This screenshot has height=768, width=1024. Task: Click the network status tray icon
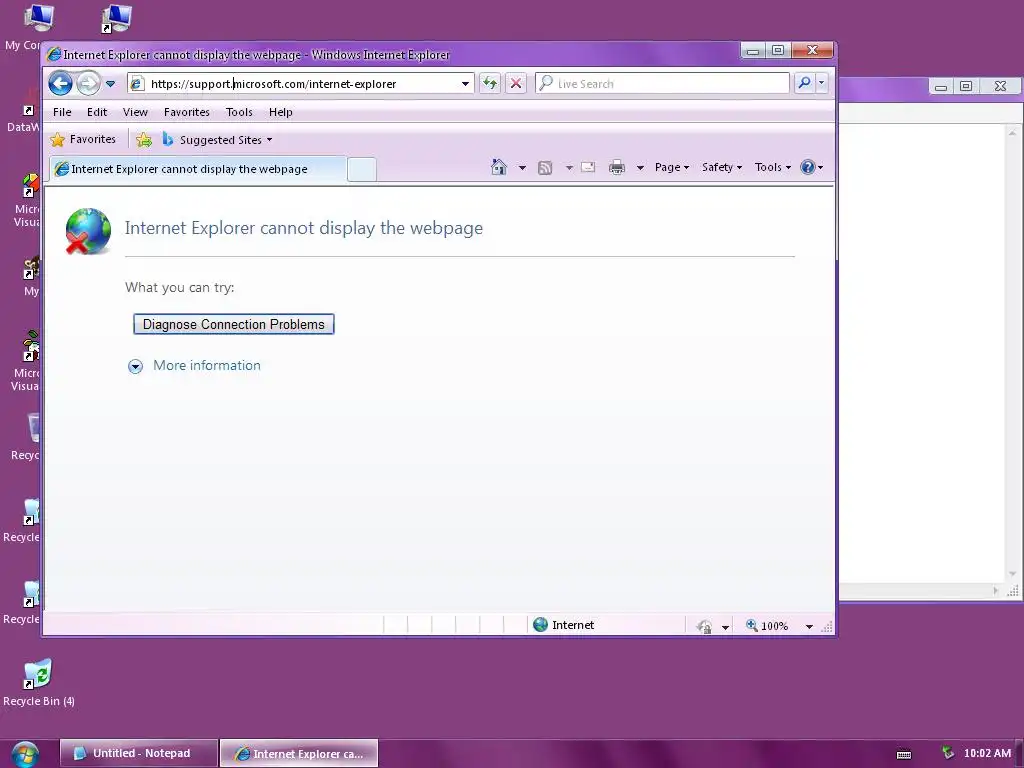click(x=948, y=753)
